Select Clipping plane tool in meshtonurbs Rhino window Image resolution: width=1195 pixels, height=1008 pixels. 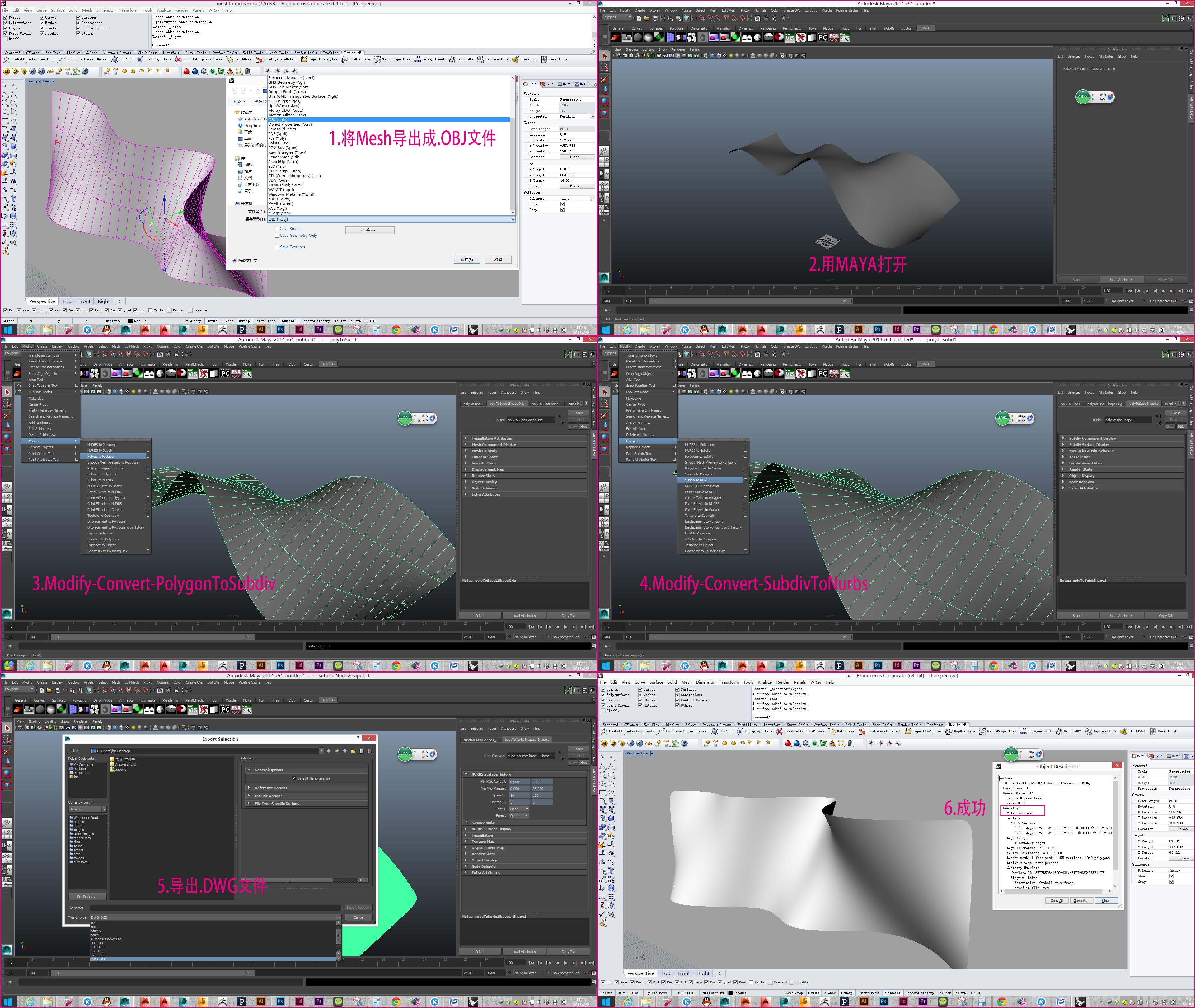(139, 59)
